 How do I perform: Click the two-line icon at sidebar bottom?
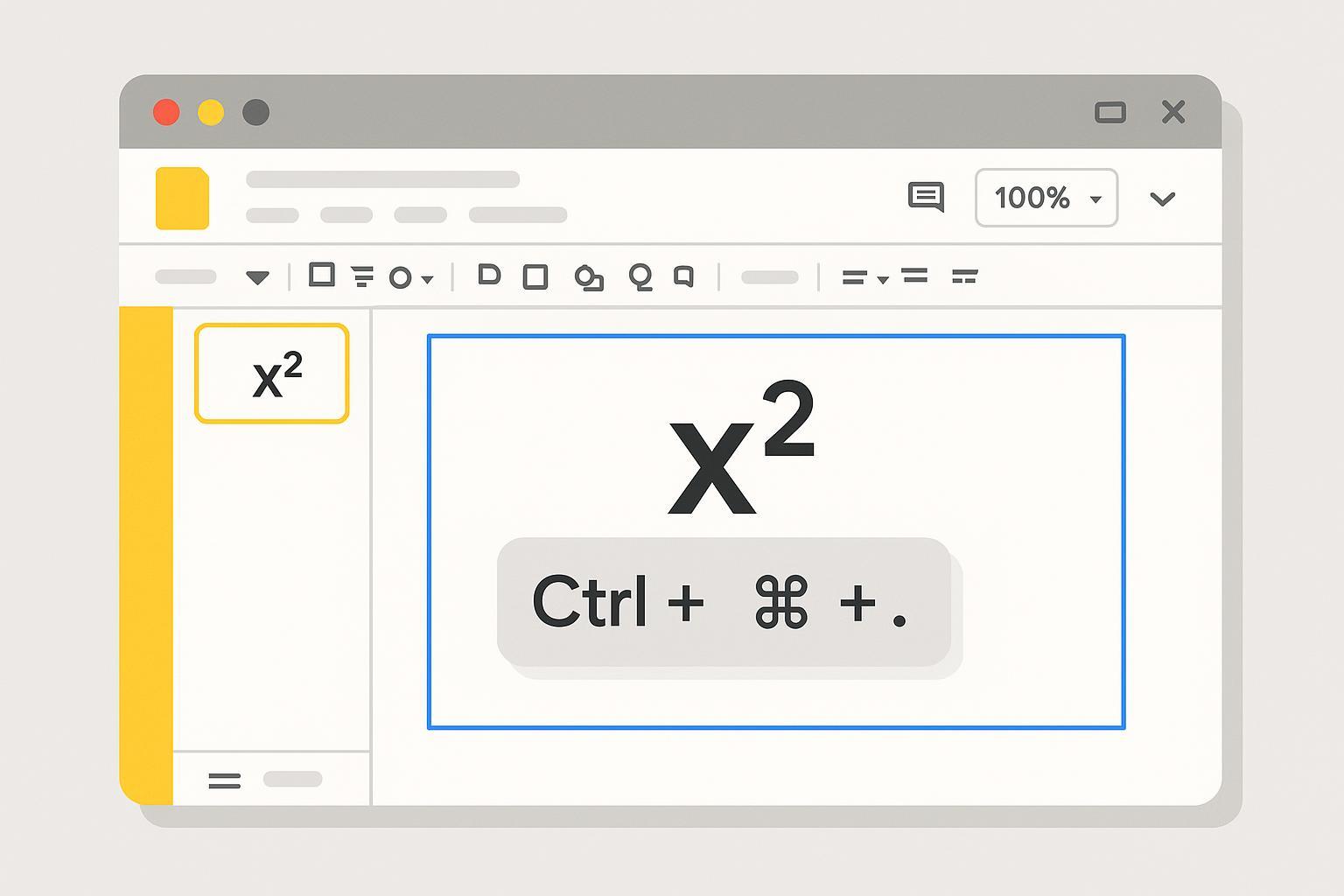click(x=224, y=780)
